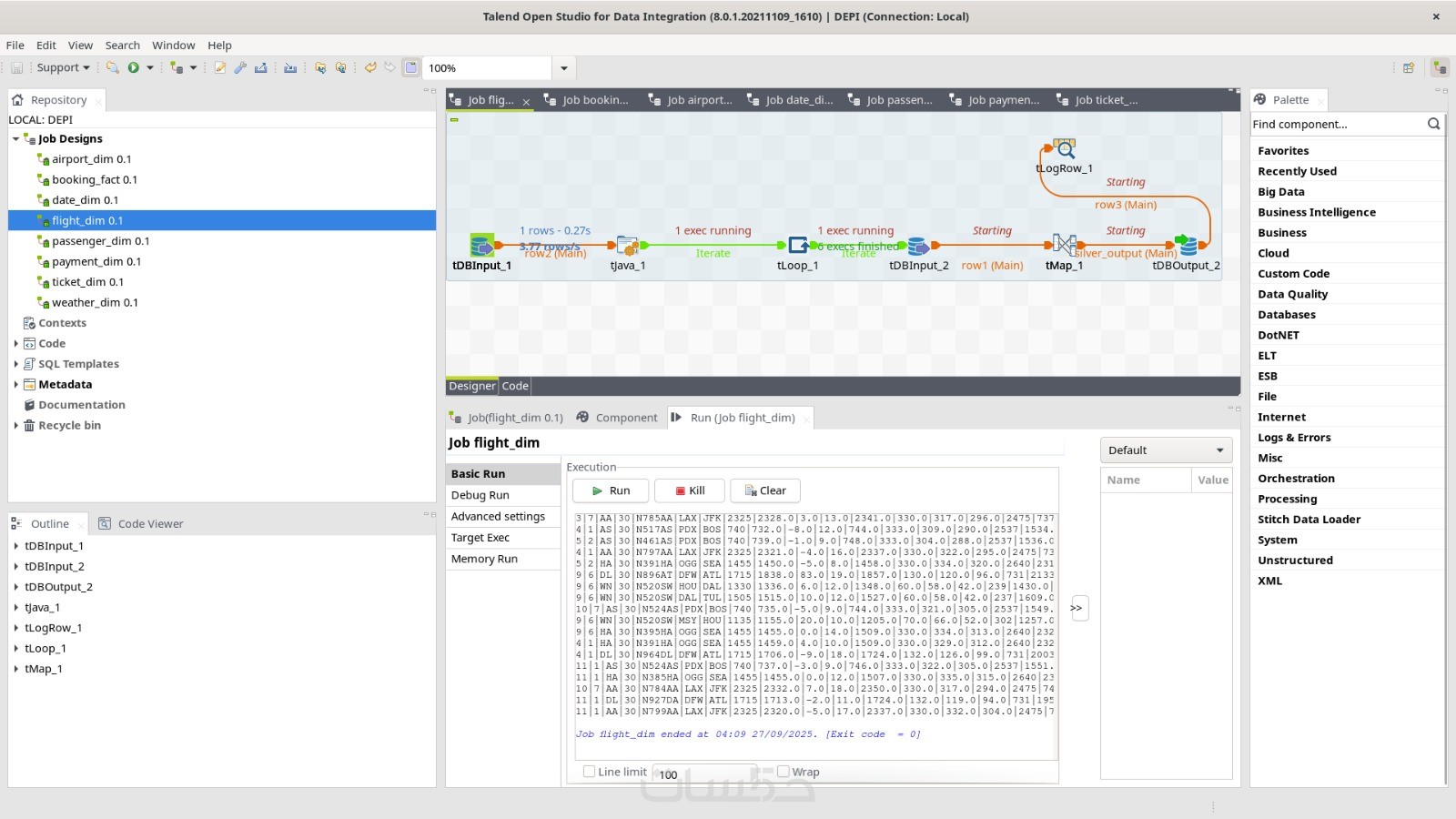Open the Support dropdown in the toolbar

pos(63,67)
